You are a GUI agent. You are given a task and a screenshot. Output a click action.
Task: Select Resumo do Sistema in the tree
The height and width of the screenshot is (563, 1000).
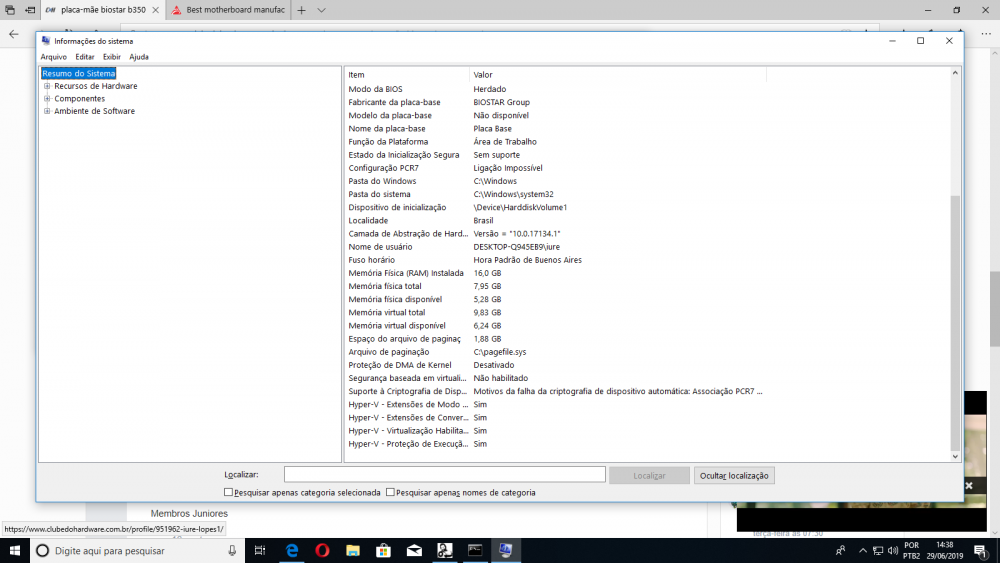[x=79, y=73]
